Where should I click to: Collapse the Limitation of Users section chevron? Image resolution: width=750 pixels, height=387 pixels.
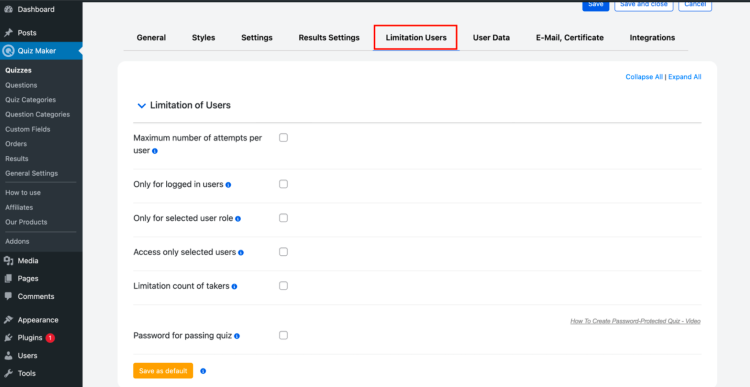pos(141,106)
